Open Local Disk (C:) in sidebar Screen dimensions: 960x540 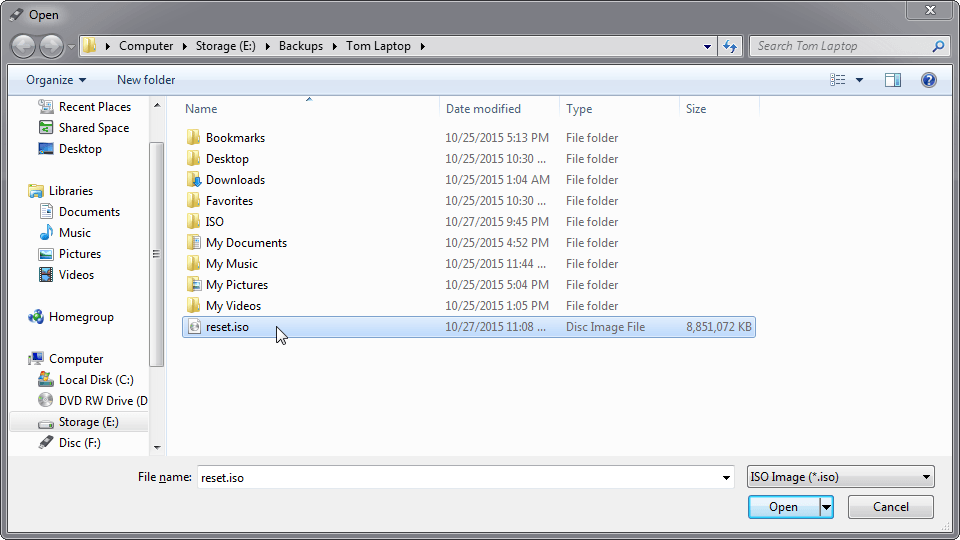tap(95, 380)
